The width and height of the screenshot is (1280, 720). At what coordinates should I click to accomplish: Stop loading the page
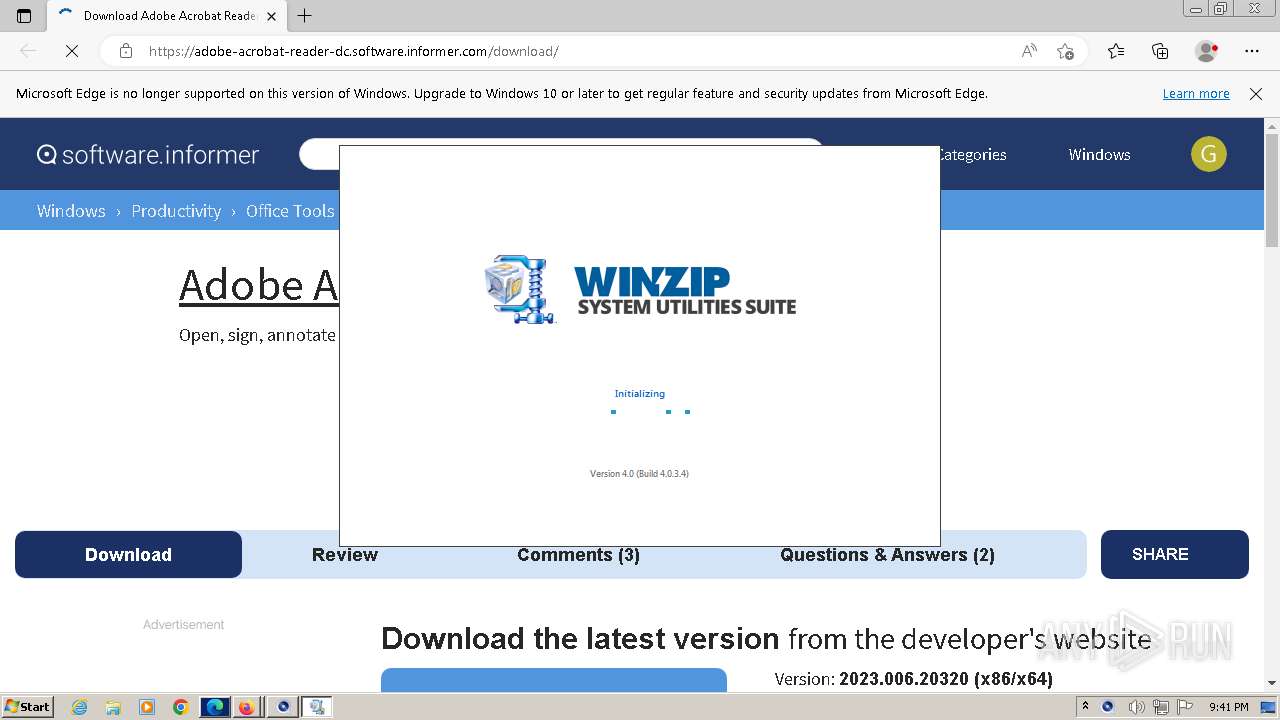(x=72, y=51)
